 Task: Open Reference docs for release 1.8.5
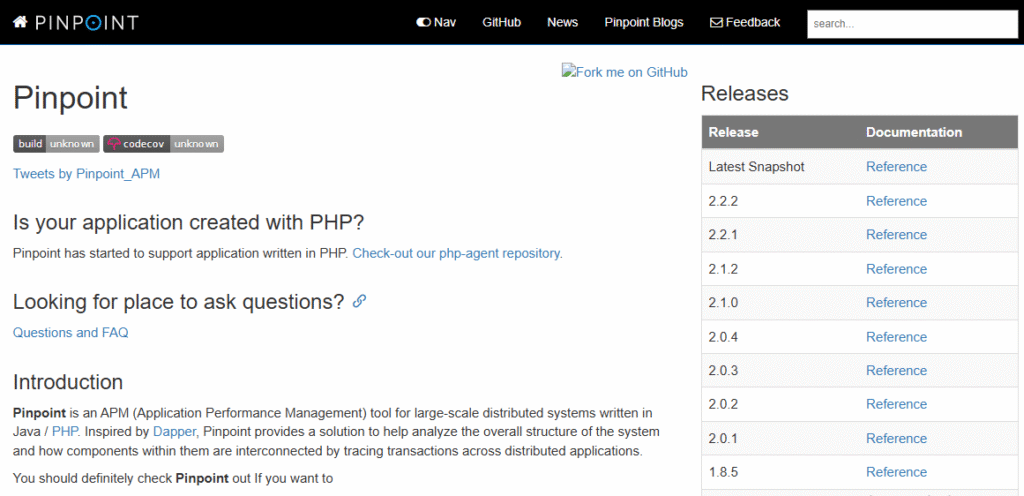tap(896, 472)
